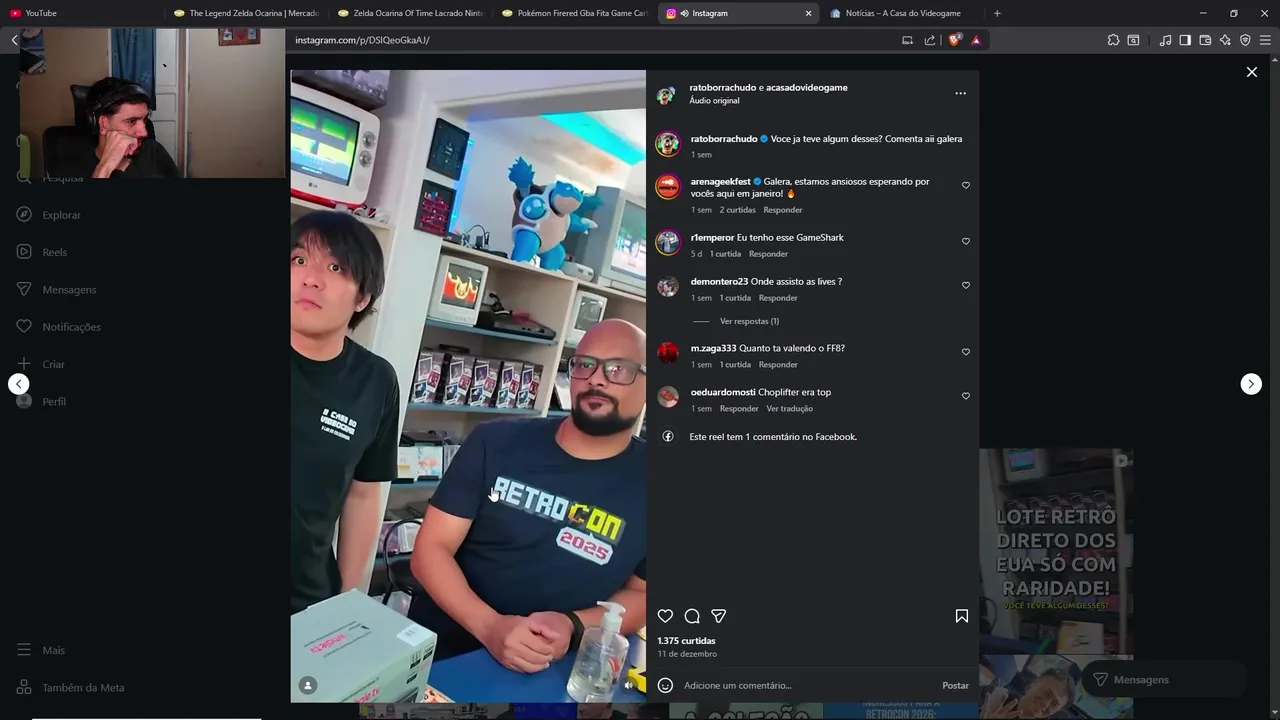
Task: Like r1emperor's comment
Action: (966, 241)
